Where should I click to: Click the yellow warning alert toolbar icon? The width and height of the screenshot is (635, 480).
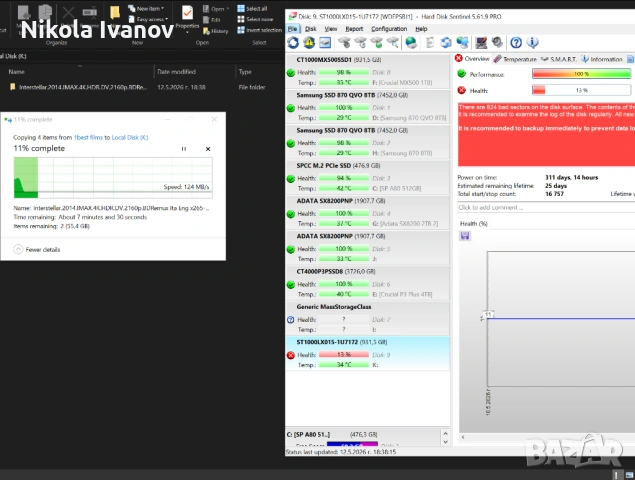pyautogui.click(x=309, y=43)
